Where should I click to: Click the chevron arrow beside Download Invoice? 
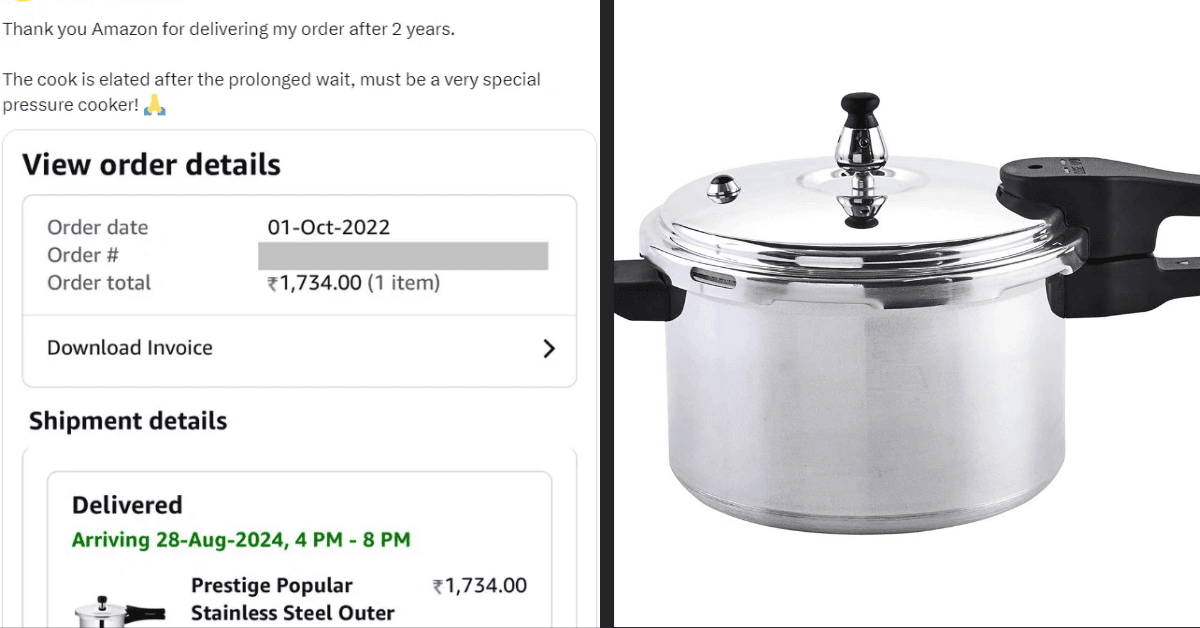(548, 348)
